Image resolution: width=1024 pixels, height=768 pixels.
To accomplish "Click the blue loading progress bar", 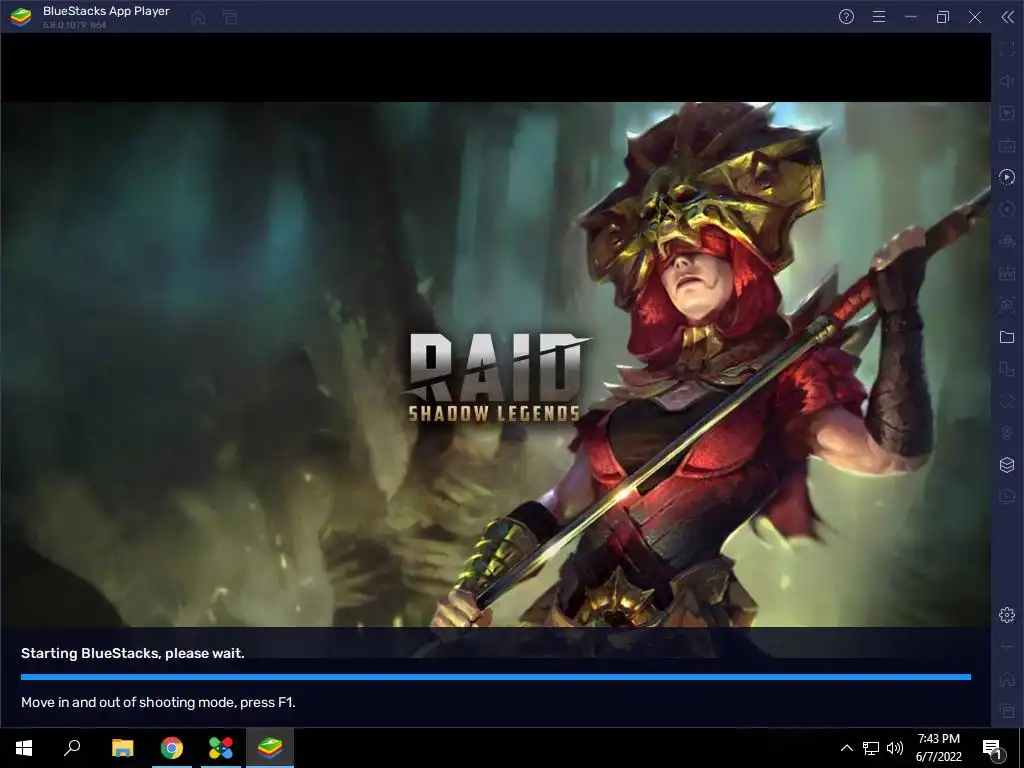I will (496, 677).
